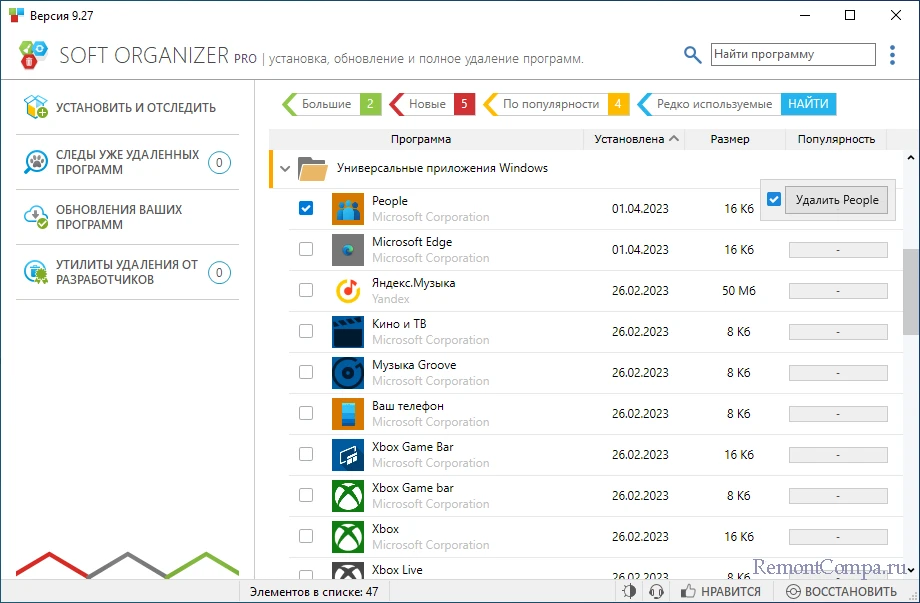Click the Программа column header
Viewport: 920px width, 603px height.
[x=421, y=139]
